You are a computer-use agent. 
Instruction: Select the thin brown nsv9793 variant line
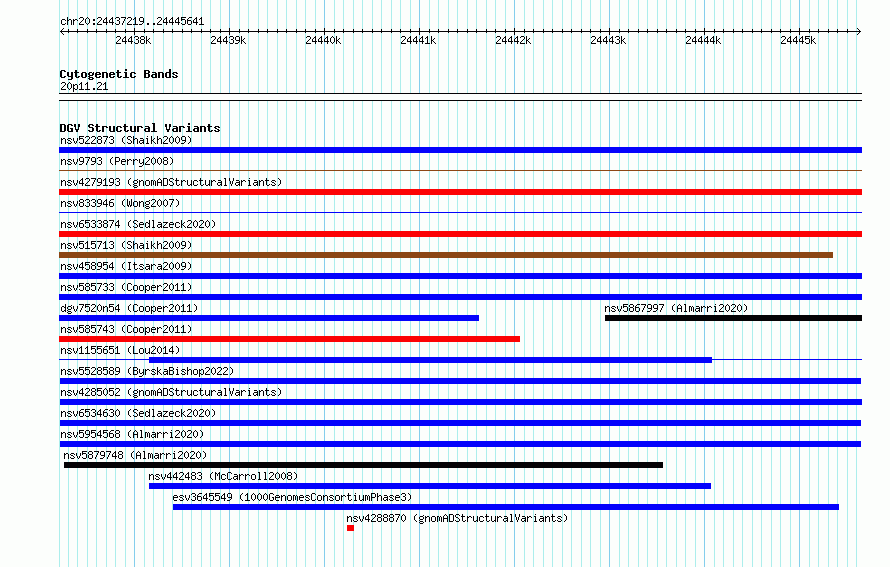460,170
